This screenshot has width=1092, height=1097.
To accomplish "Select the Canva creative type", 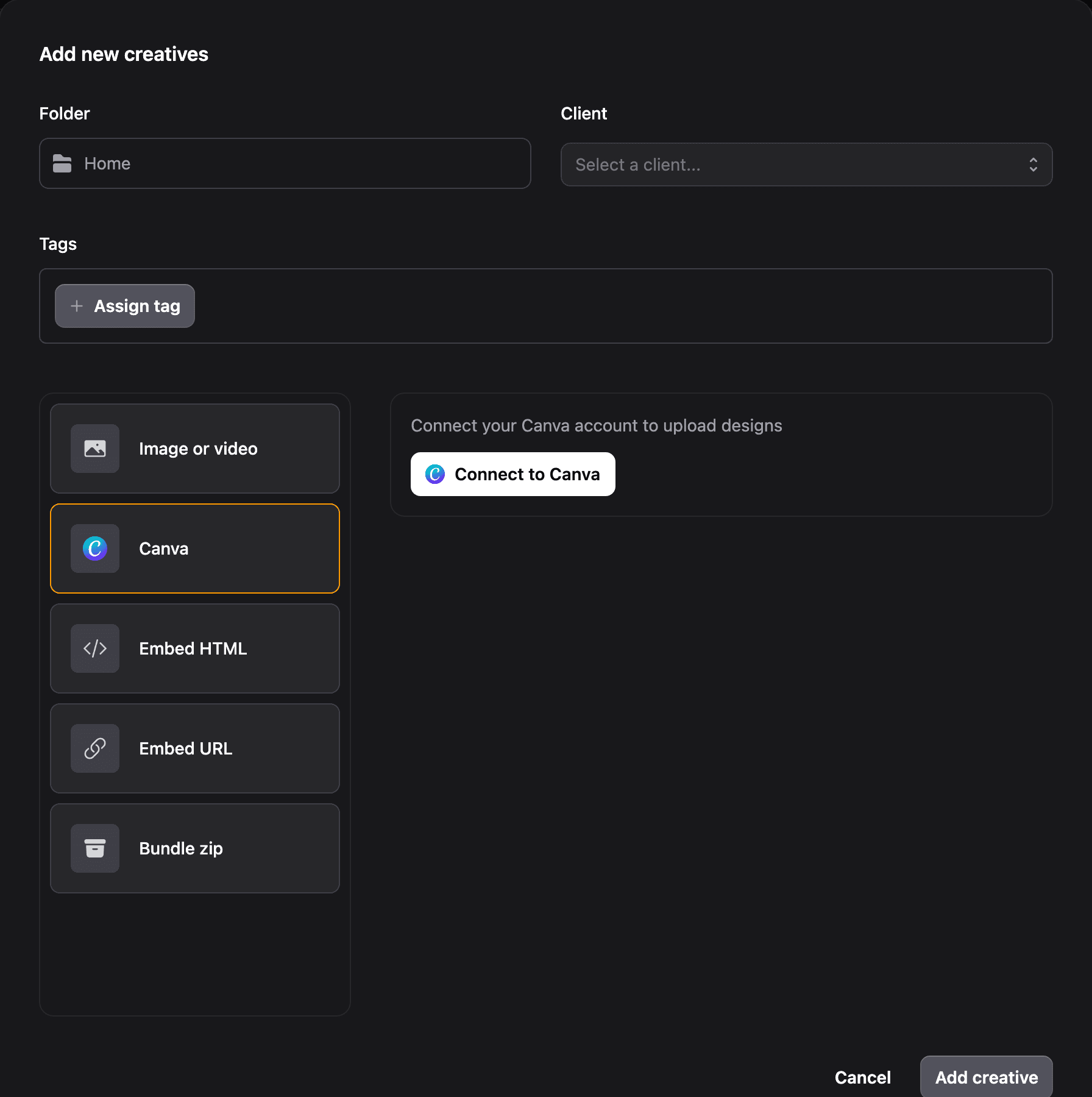I will (195, 548).
